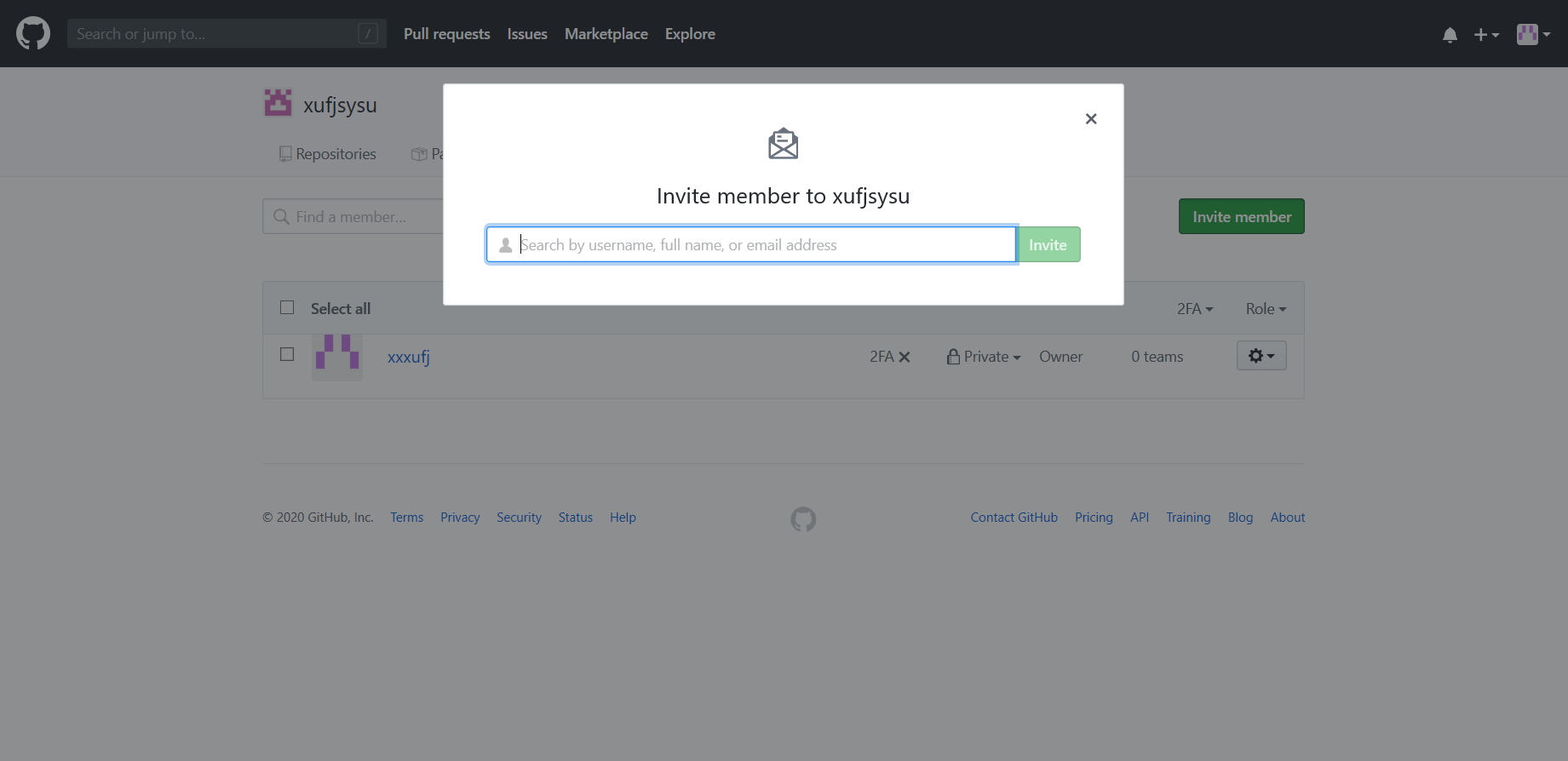Screen dimensions: 1568x761
Task: Click the envelope invitation icon in dialog
Action: point(784,144)
